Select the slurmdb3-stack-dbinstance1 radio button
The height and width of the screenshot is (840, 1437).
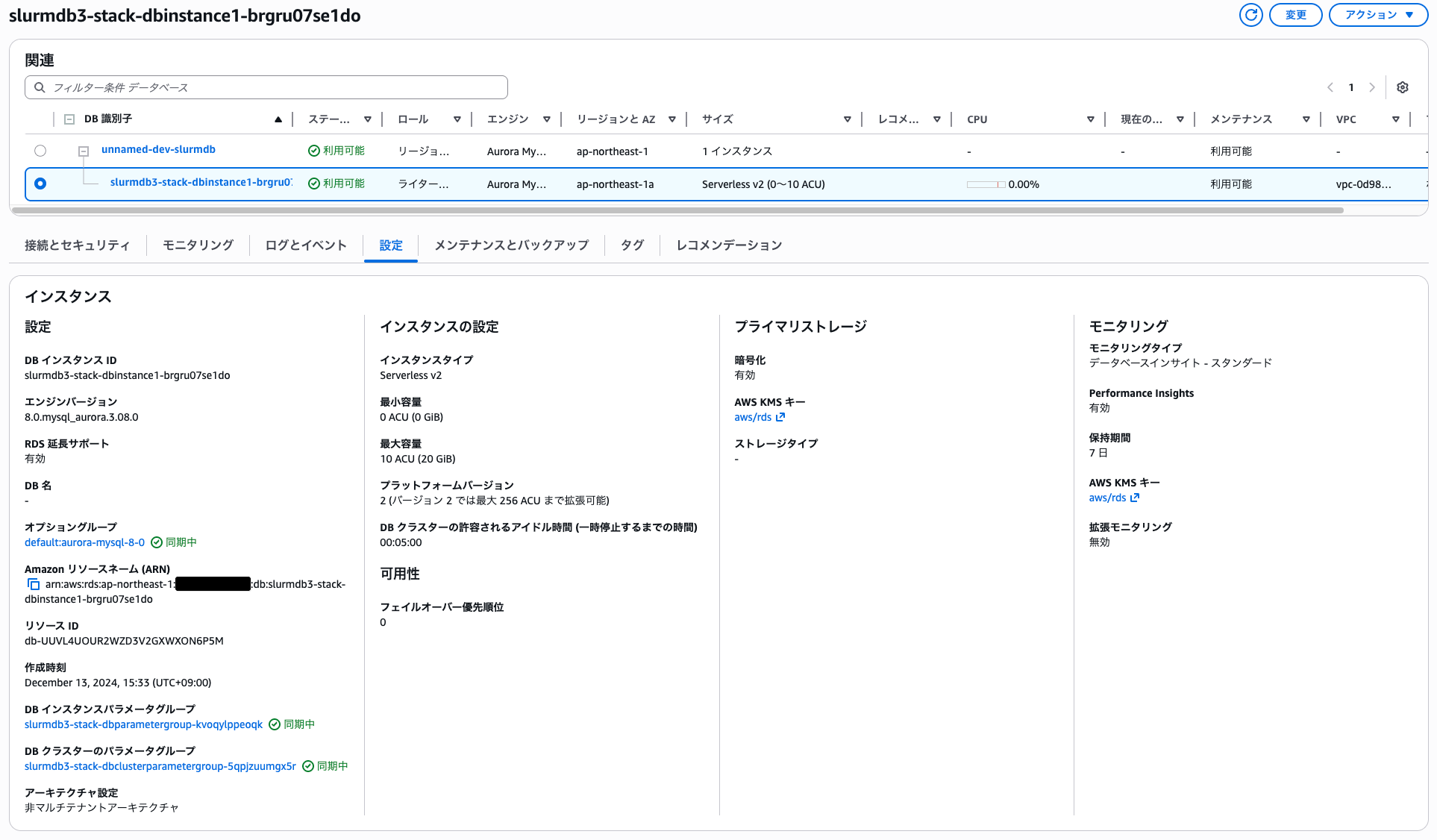click(x=40, y=184)
